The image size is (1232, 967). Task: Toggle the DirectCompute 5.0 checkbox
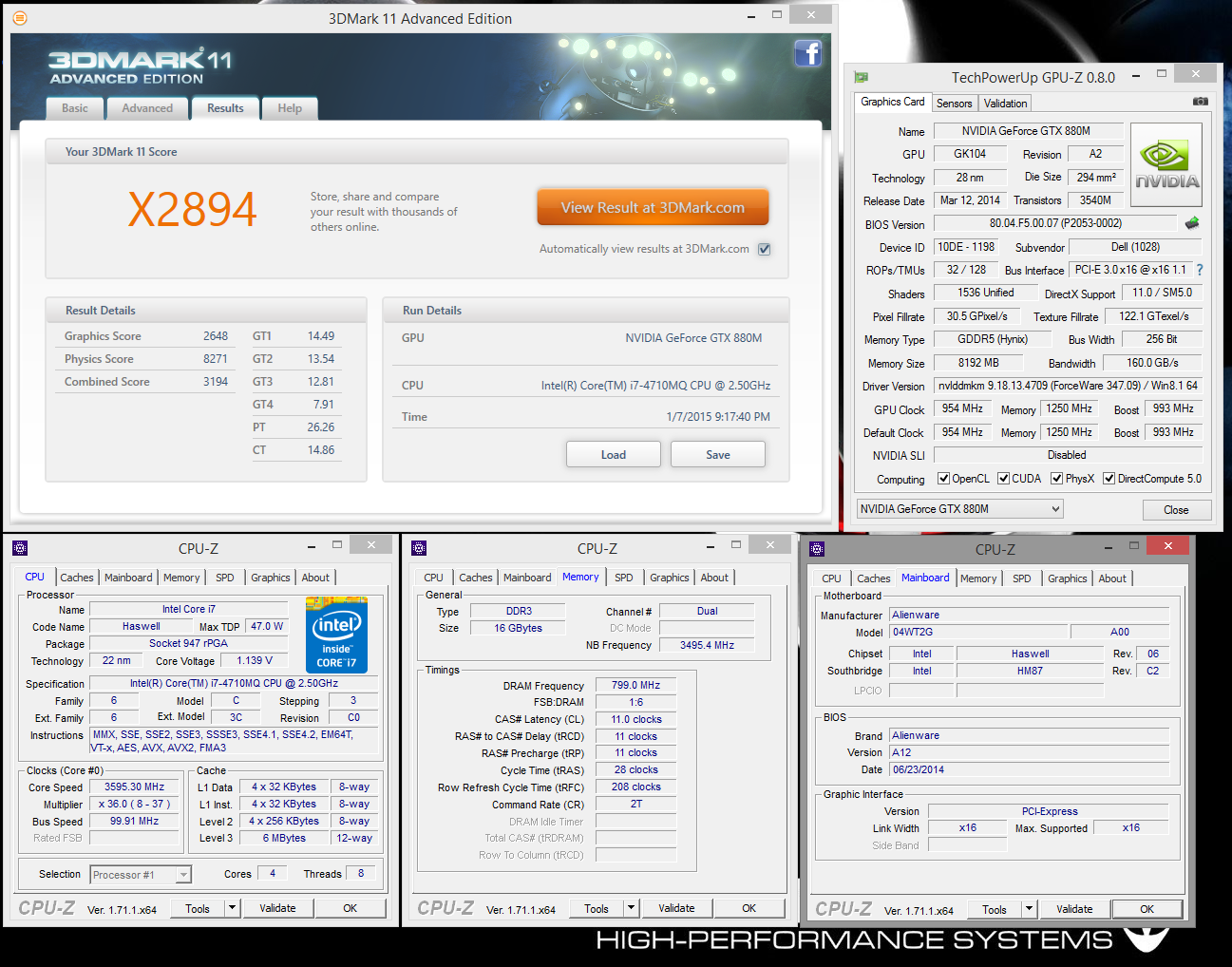(1109, 479)
